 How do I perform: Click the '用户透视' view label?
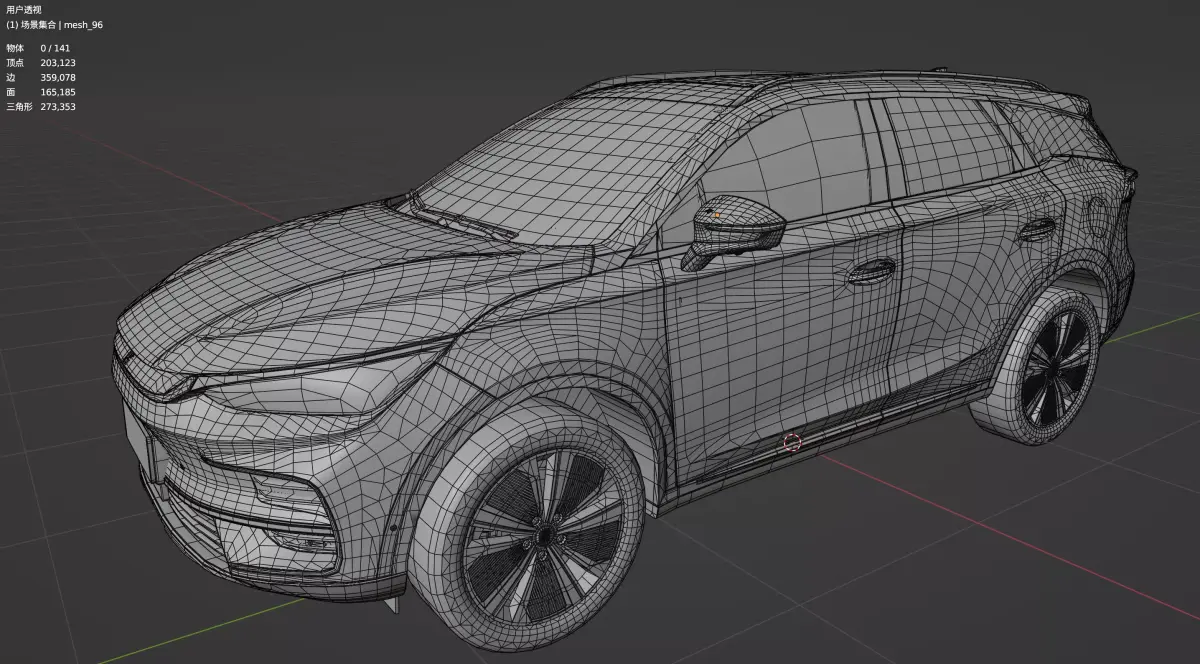(24, 9)
